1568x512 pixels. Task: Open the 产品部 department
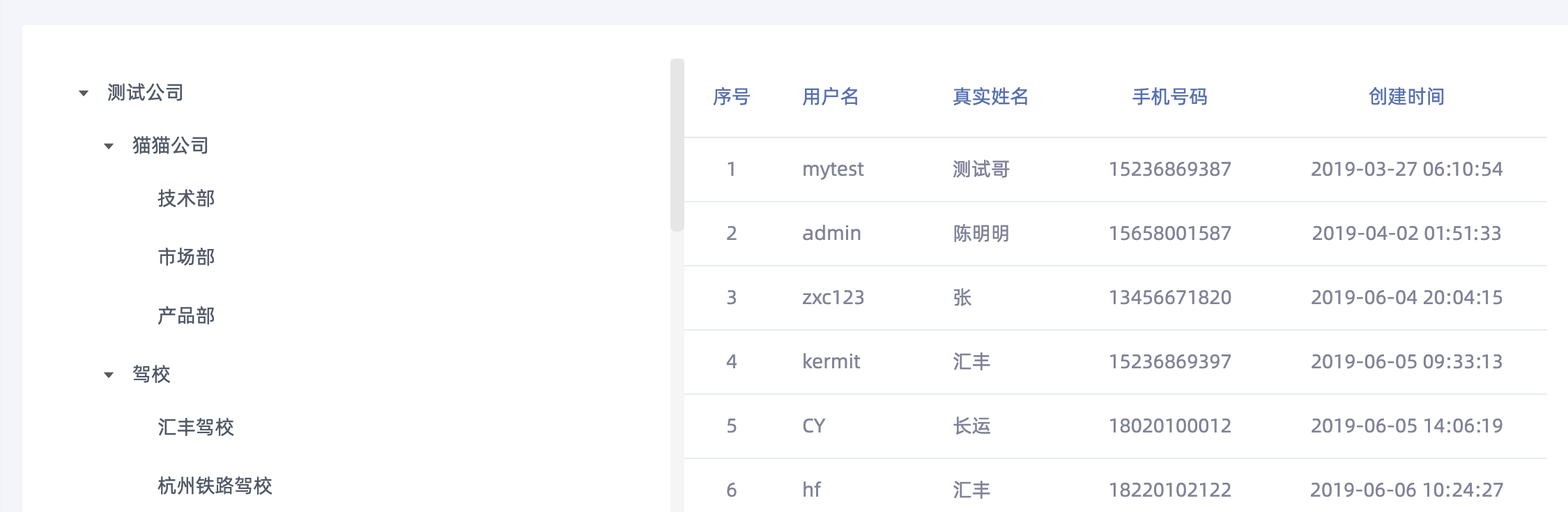click(186, 316)
